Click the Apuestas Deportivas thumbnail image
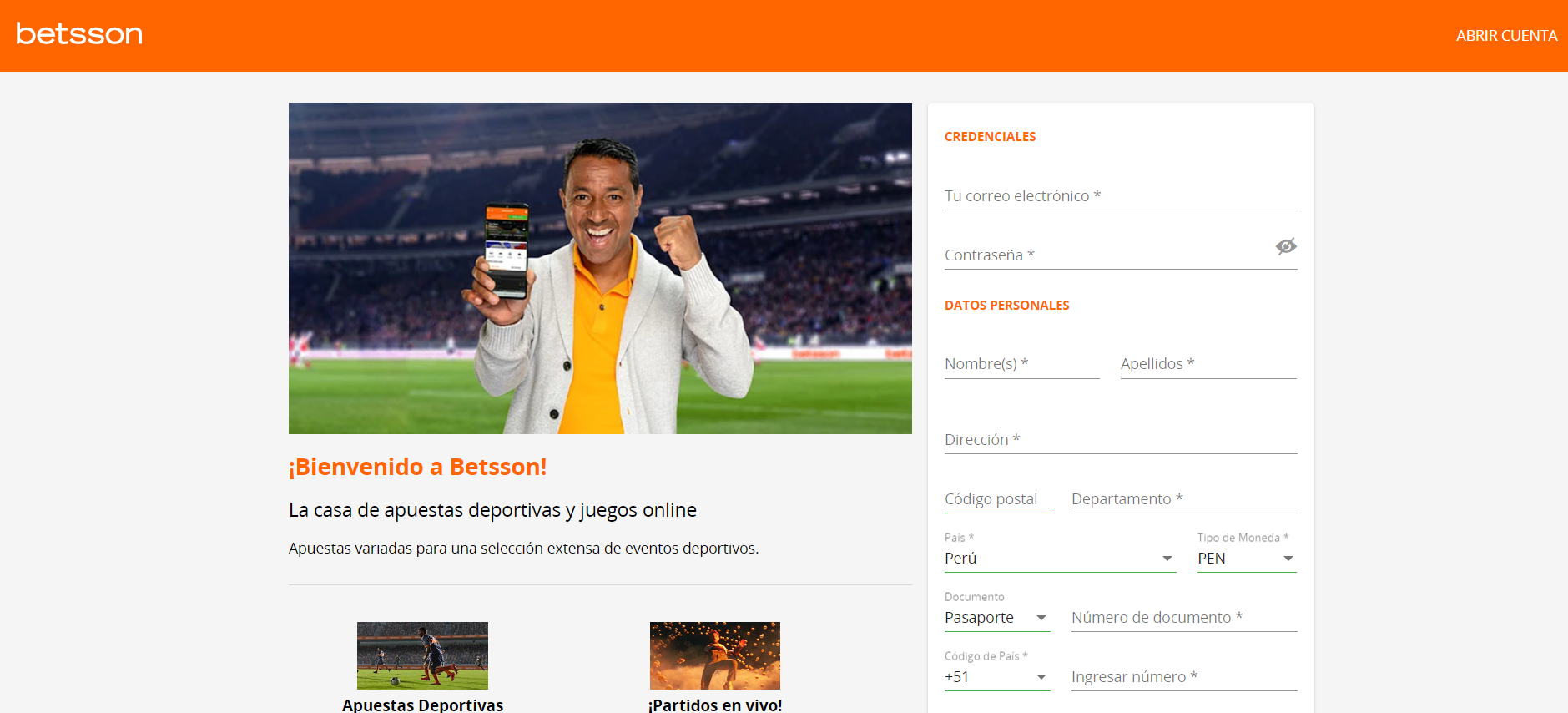The width and height of the screenshot is (1568, 713). (422, 655)
